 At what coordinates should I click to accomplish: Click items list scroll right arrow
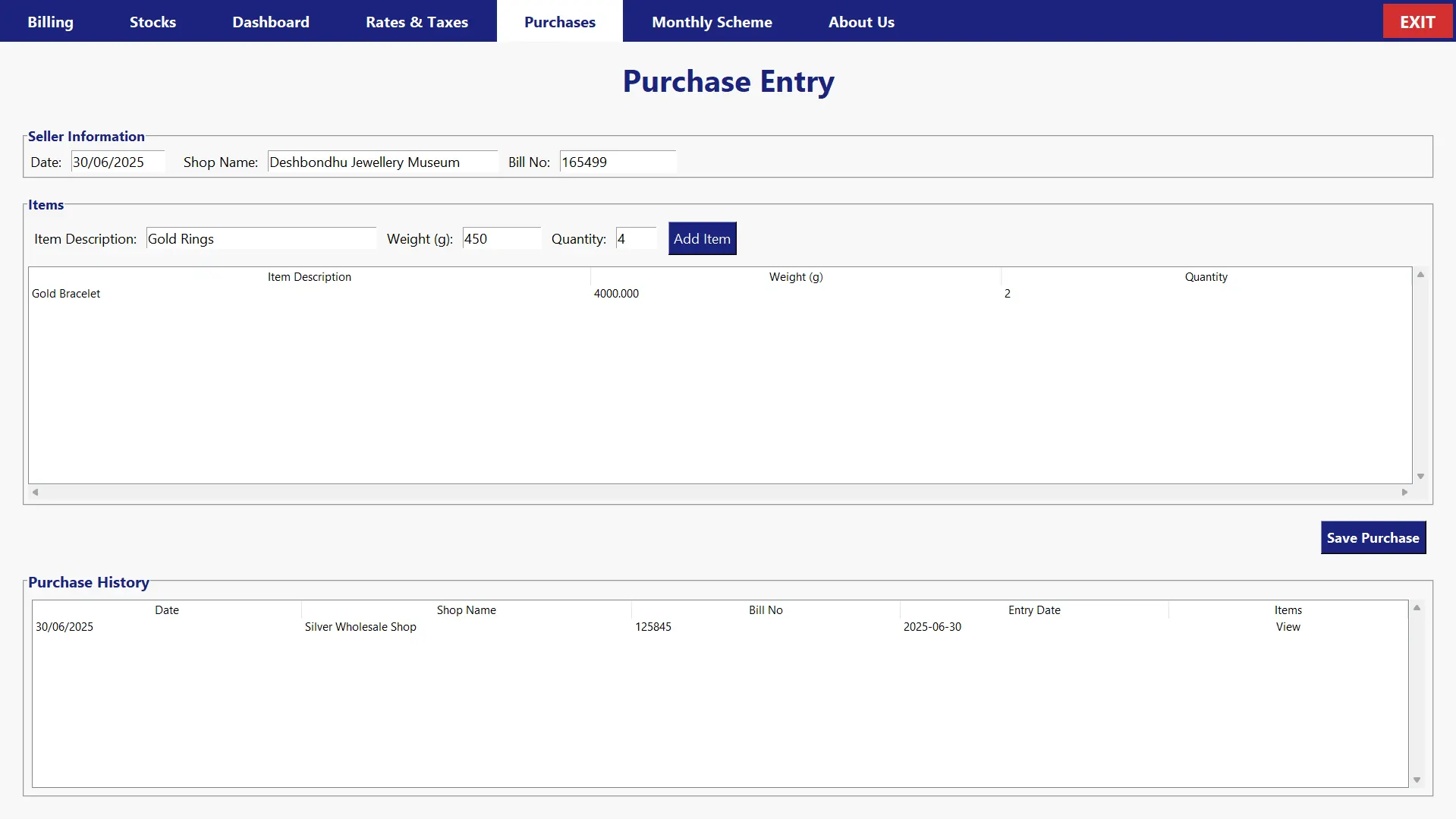1404,492
